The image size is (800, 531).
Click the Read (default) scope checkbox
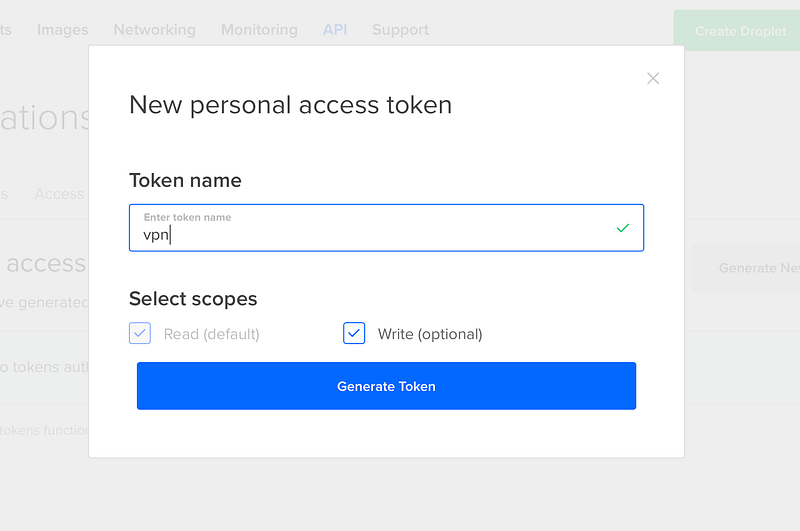[x=140, y=333]
